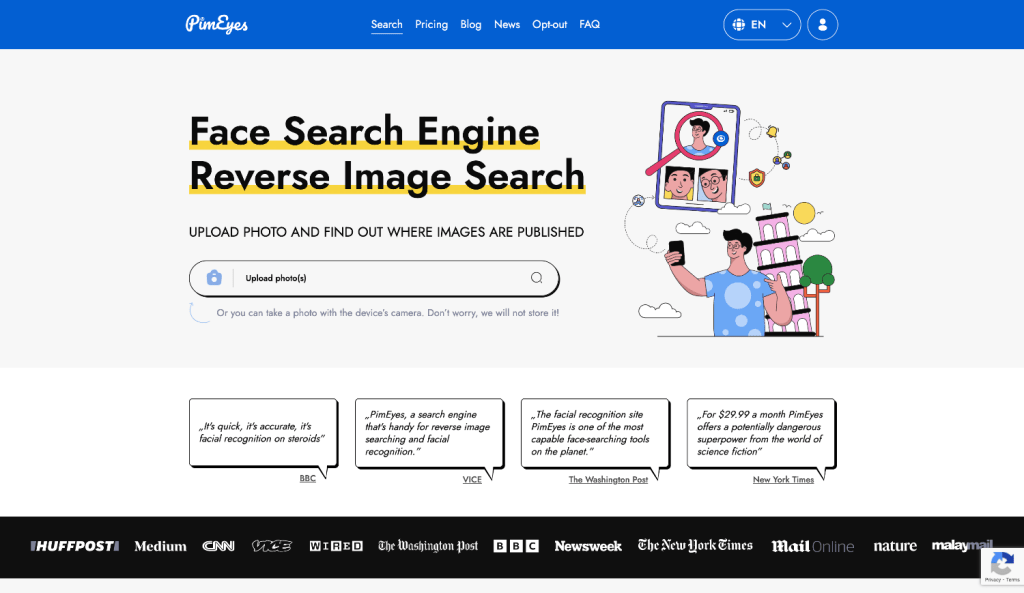Viewport: 1024px width, 593px height.
Task: Click the "It's quick, it's accurate" quote
Action: tap(263, 432)
